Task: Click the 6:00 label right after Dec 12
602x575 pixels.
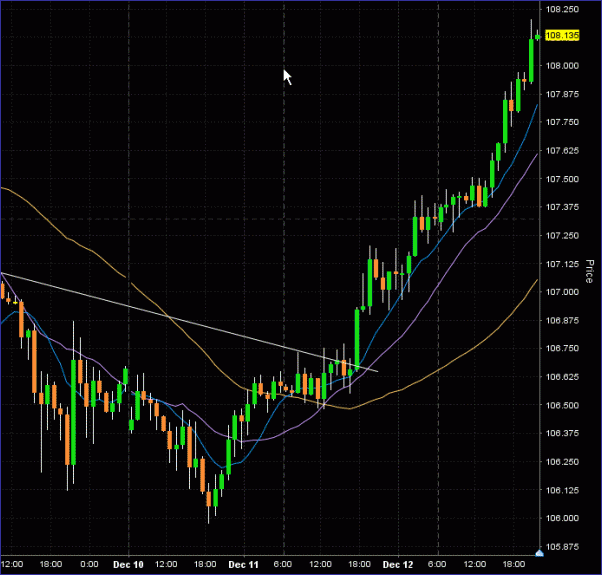Action: [x=437, y=564]
